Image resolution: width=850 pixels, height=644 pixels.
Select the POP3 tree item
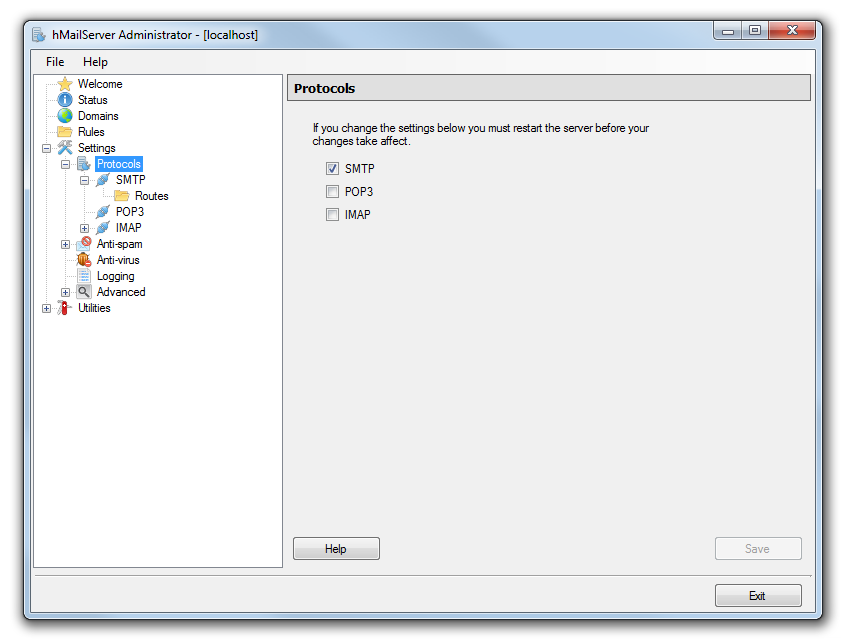(x=129, y=212)
